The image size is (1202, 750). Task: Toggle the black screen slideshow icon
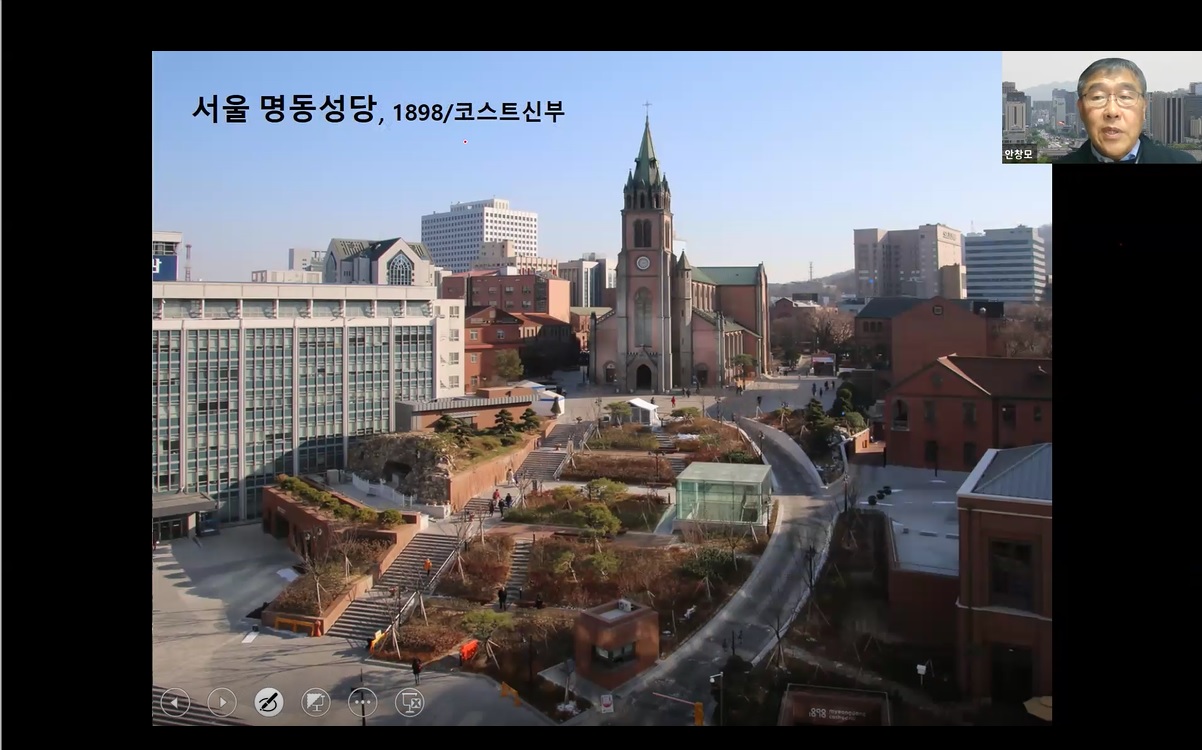tap(316, 702)
